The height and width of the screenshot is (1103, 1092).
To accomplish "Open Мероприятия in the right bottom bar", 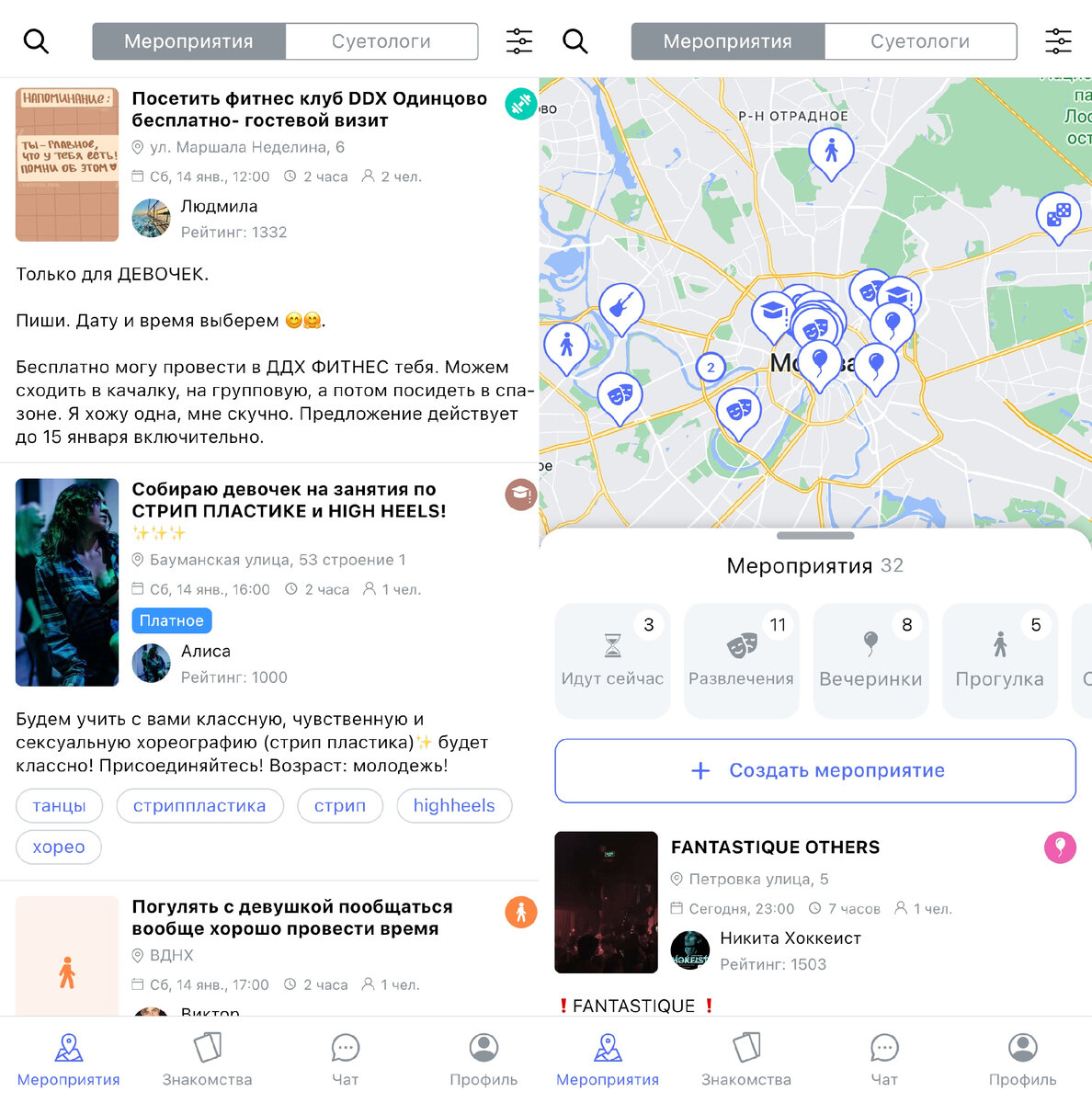I will tap(608, 1059).
